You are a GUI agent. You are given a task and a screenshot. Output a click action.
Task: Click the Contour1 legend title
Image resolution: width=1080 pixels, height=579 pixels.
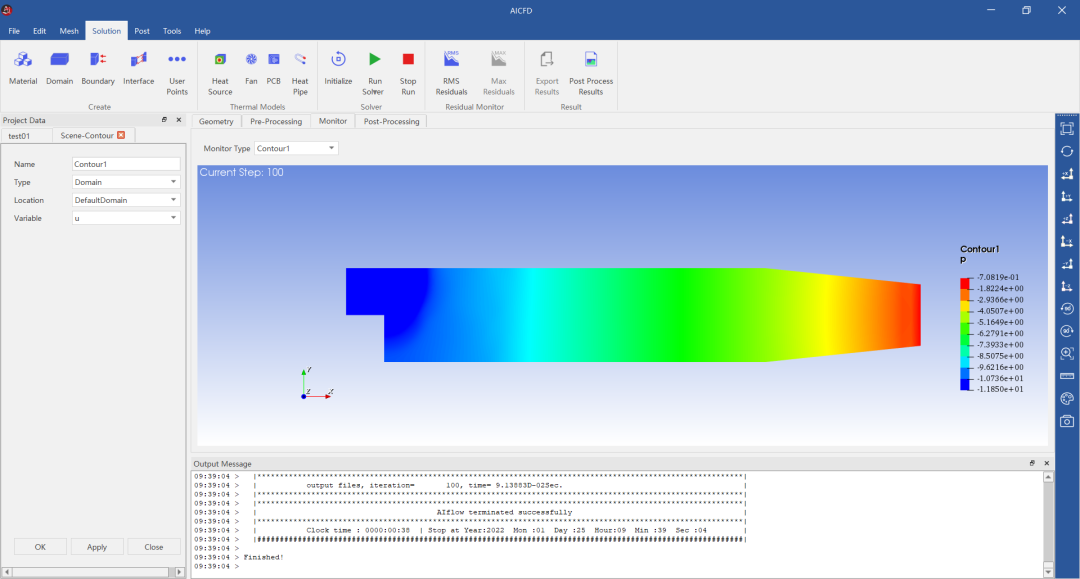coord(979,249)
